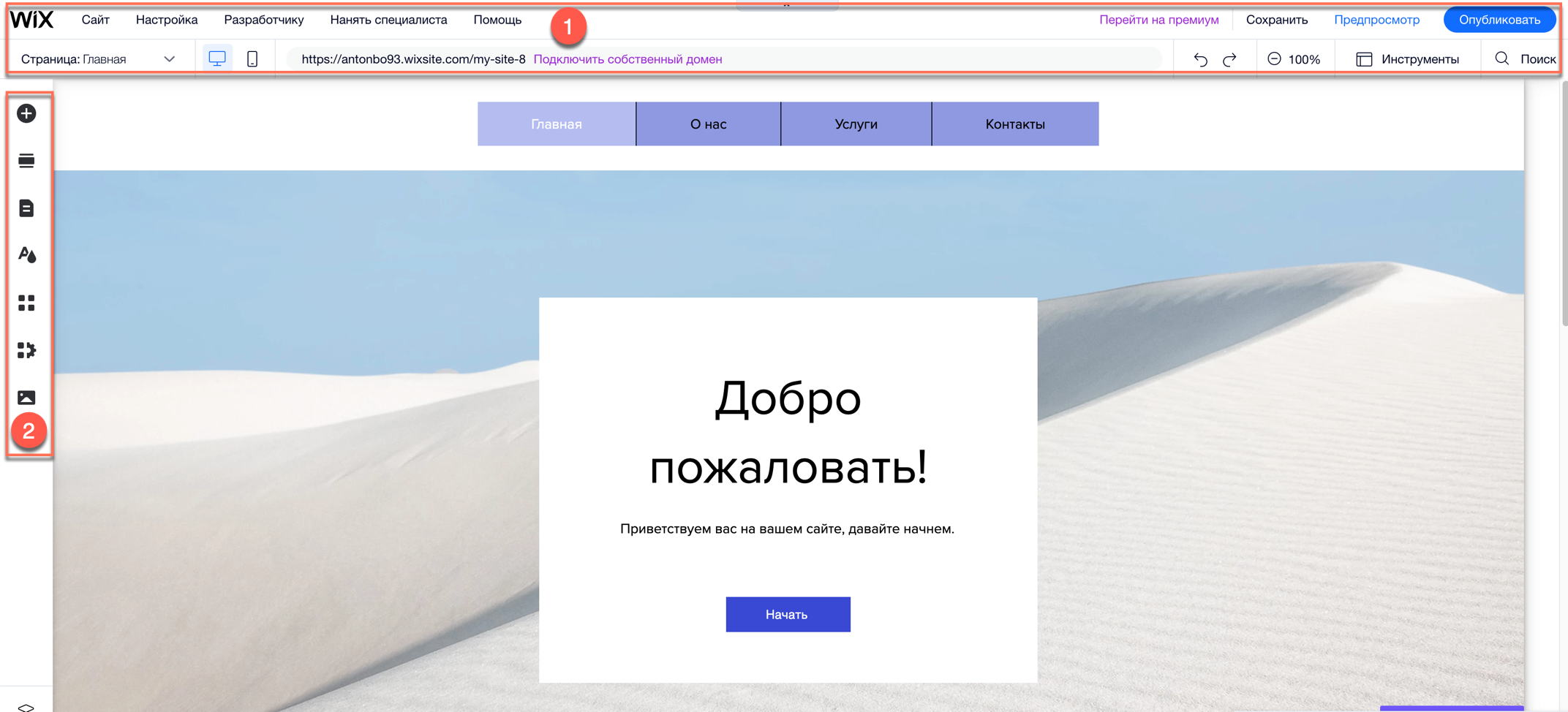Select the О нас site menu tab
The image size is (1568, 712).
point(709,124)
